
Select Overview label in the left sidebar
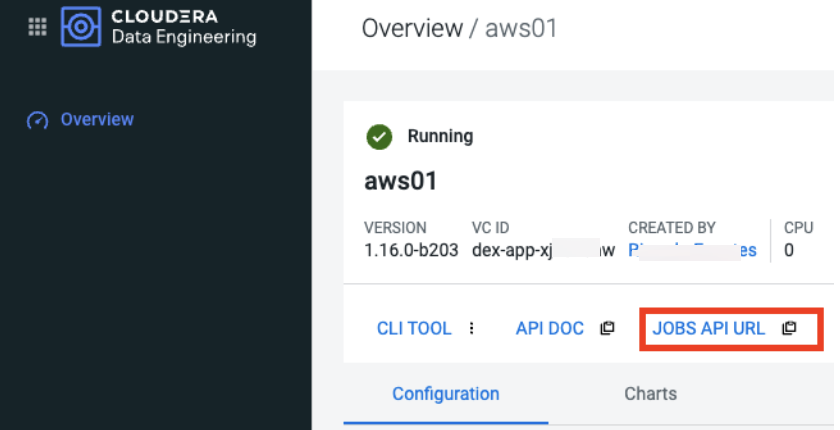(97, 120)
